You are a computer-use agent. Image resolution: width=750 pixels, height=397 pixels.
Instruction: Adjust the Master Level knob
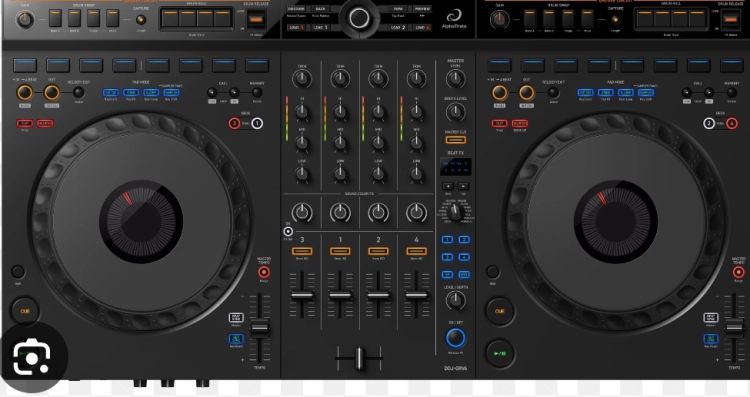click(x=455, y=78)
